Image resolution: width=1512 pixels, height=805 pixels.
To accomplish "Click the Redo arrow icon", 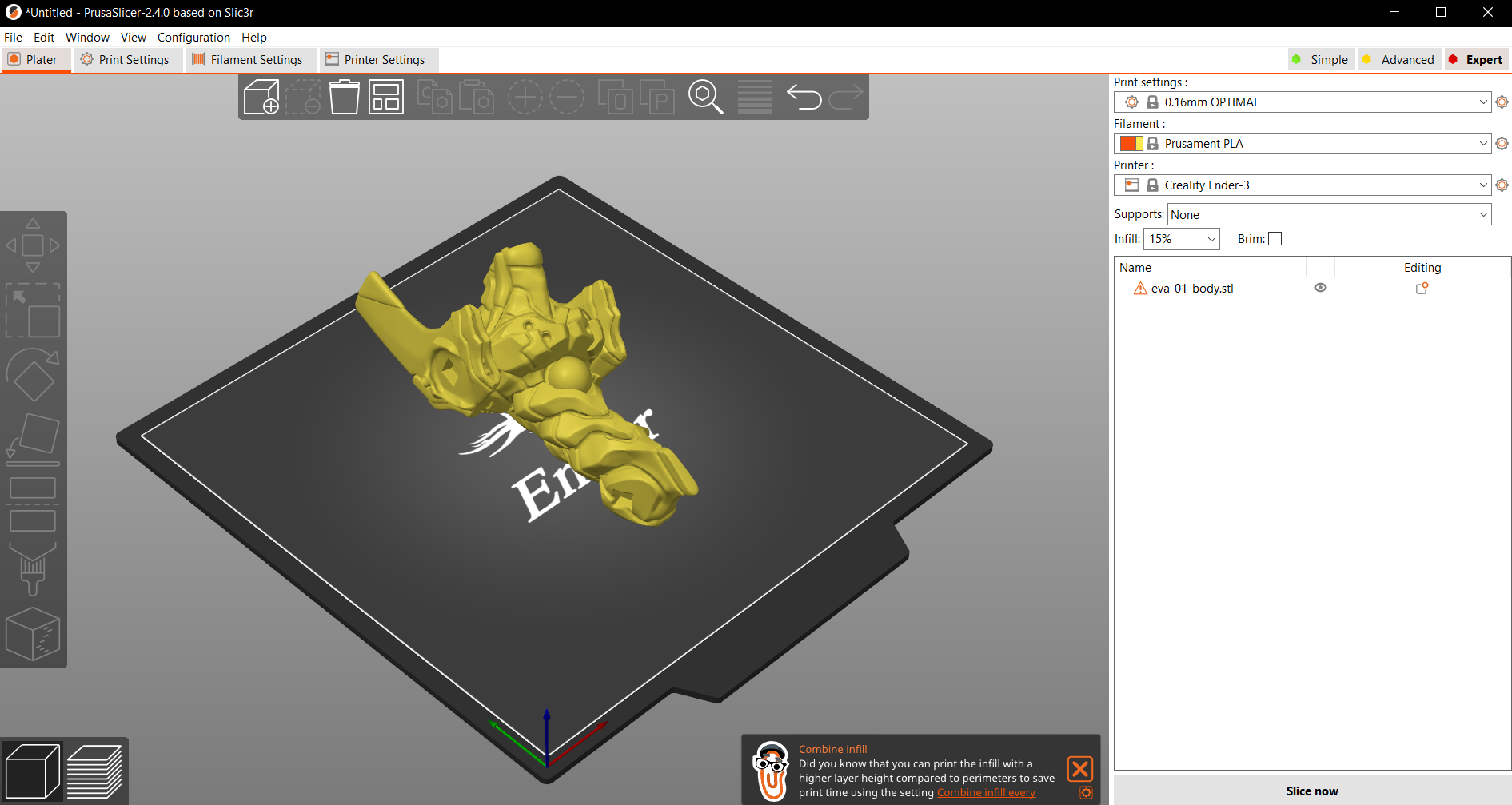I will coord(845,98).
